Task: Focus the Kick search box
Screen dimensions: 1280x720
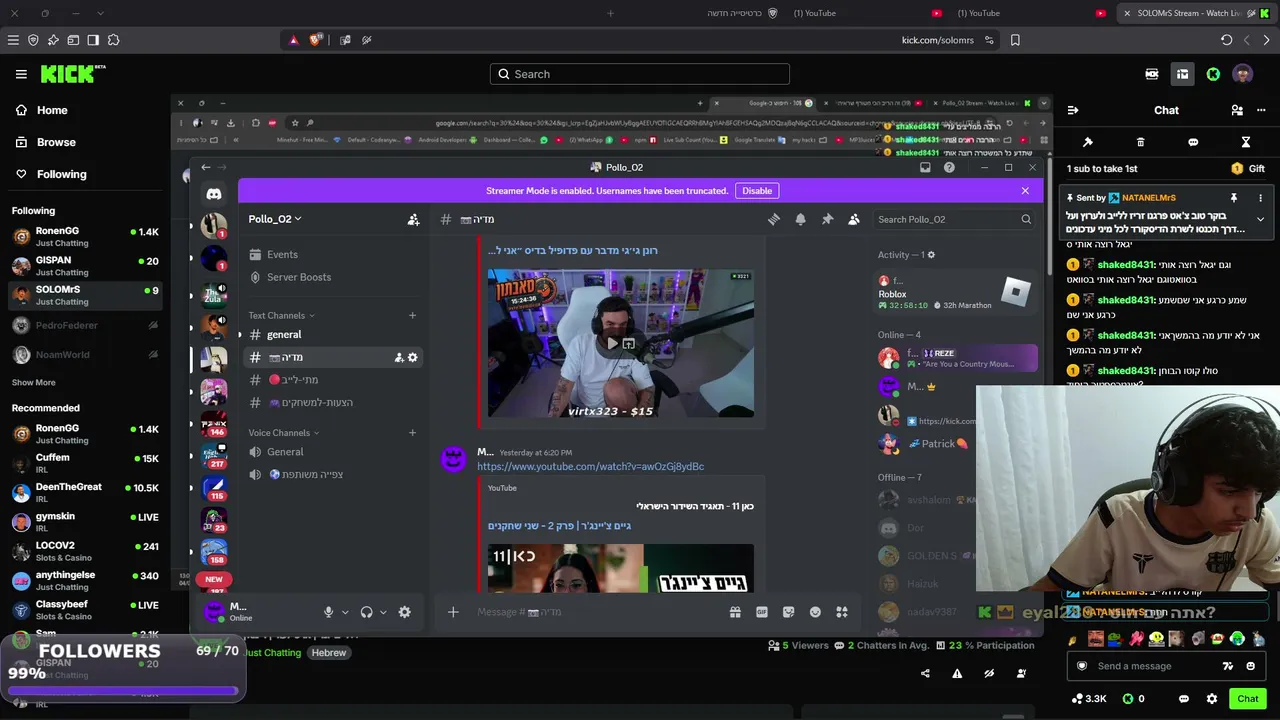Action: coord(640,74)
